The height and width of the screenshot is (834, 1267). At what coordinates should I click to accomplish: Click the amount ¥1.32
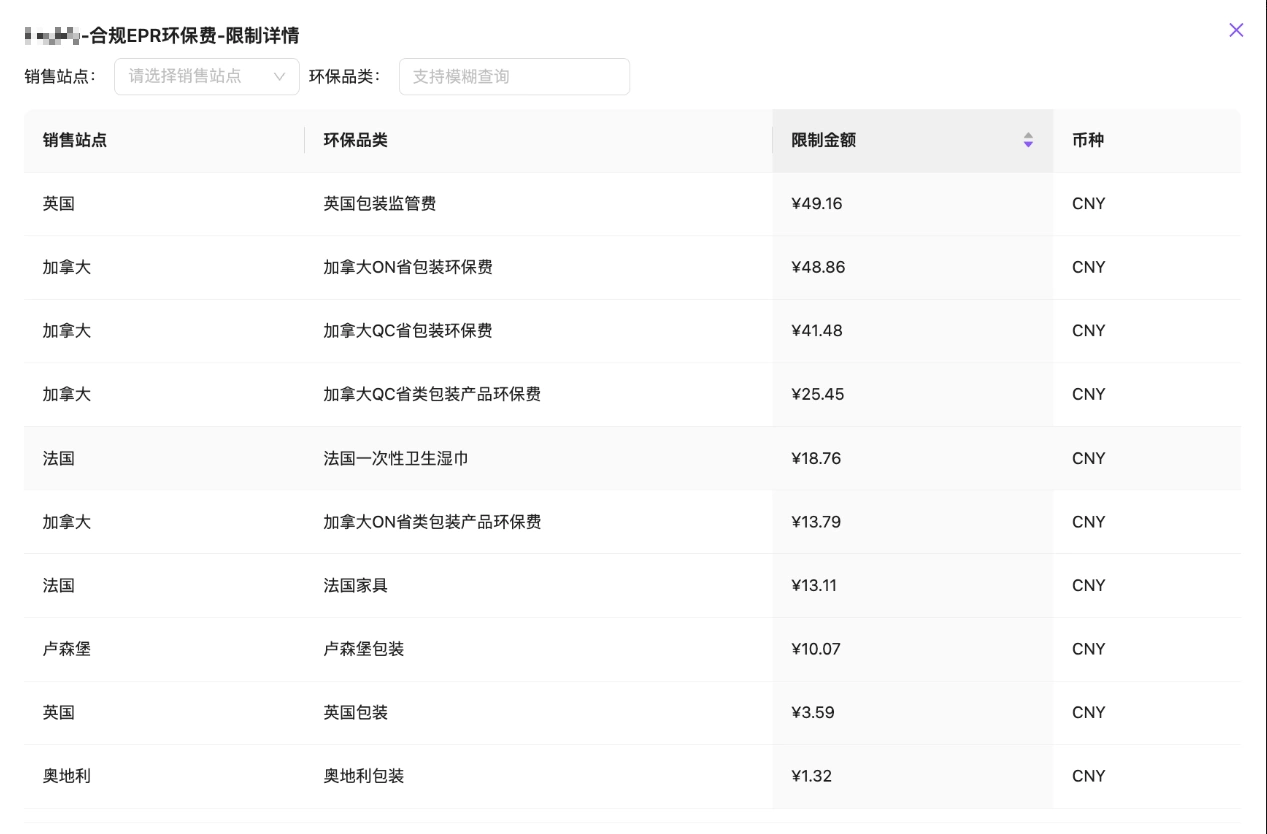811,776
